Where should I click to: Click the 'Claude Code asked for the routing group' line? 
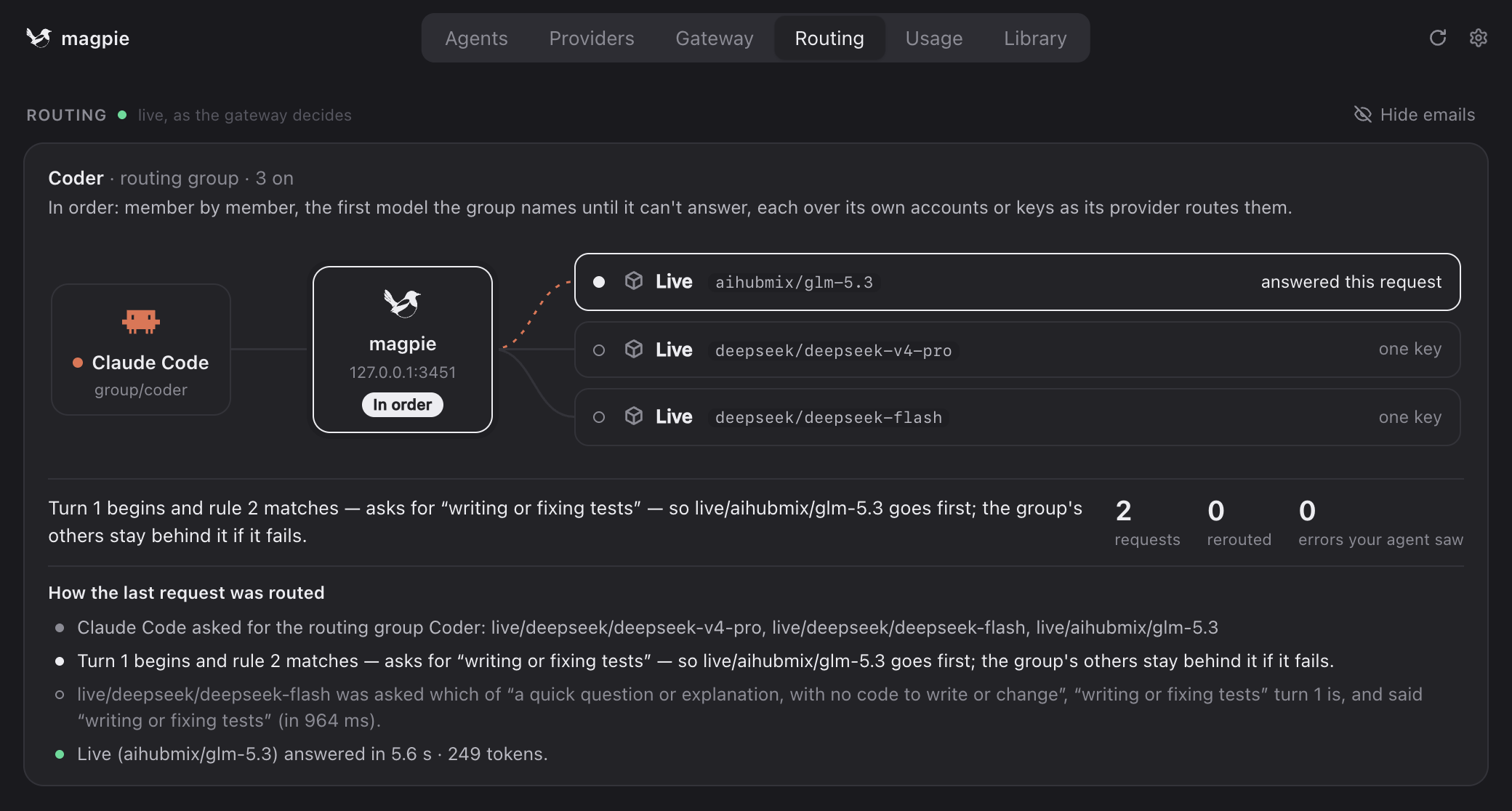point(647,628)
